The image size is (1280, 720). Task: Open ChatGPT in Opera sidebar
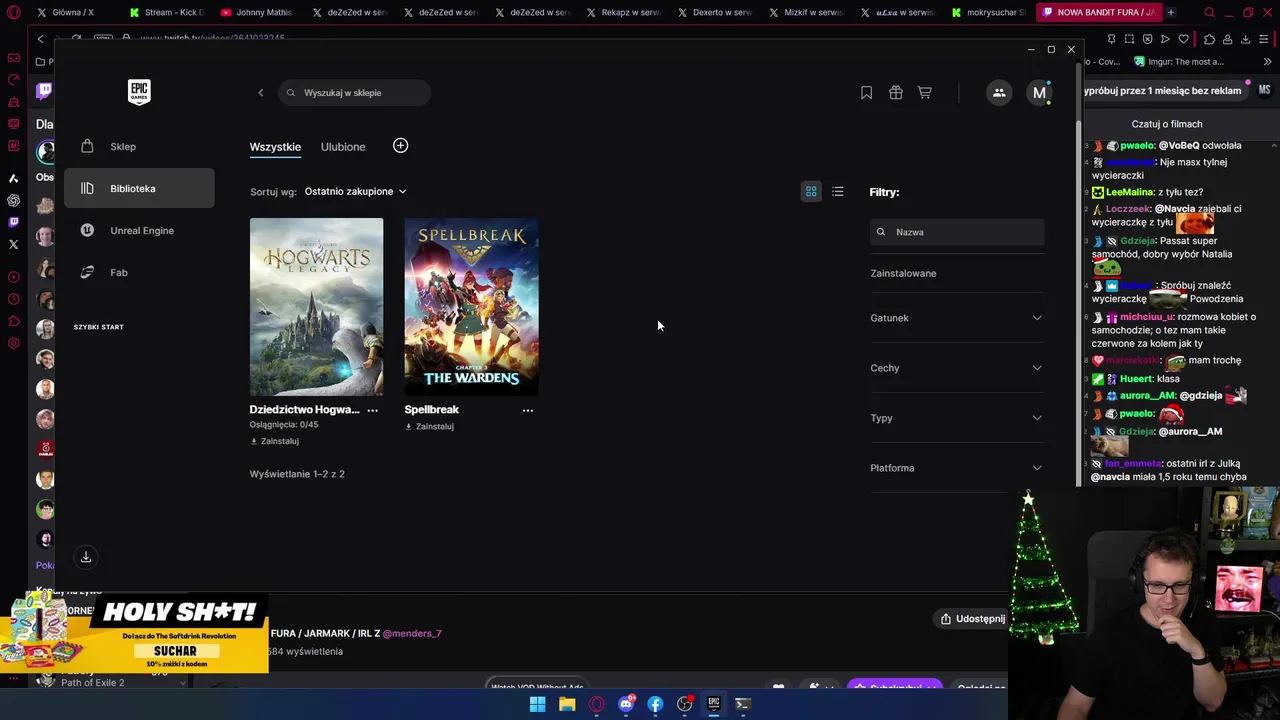click(x=13, y=200)
